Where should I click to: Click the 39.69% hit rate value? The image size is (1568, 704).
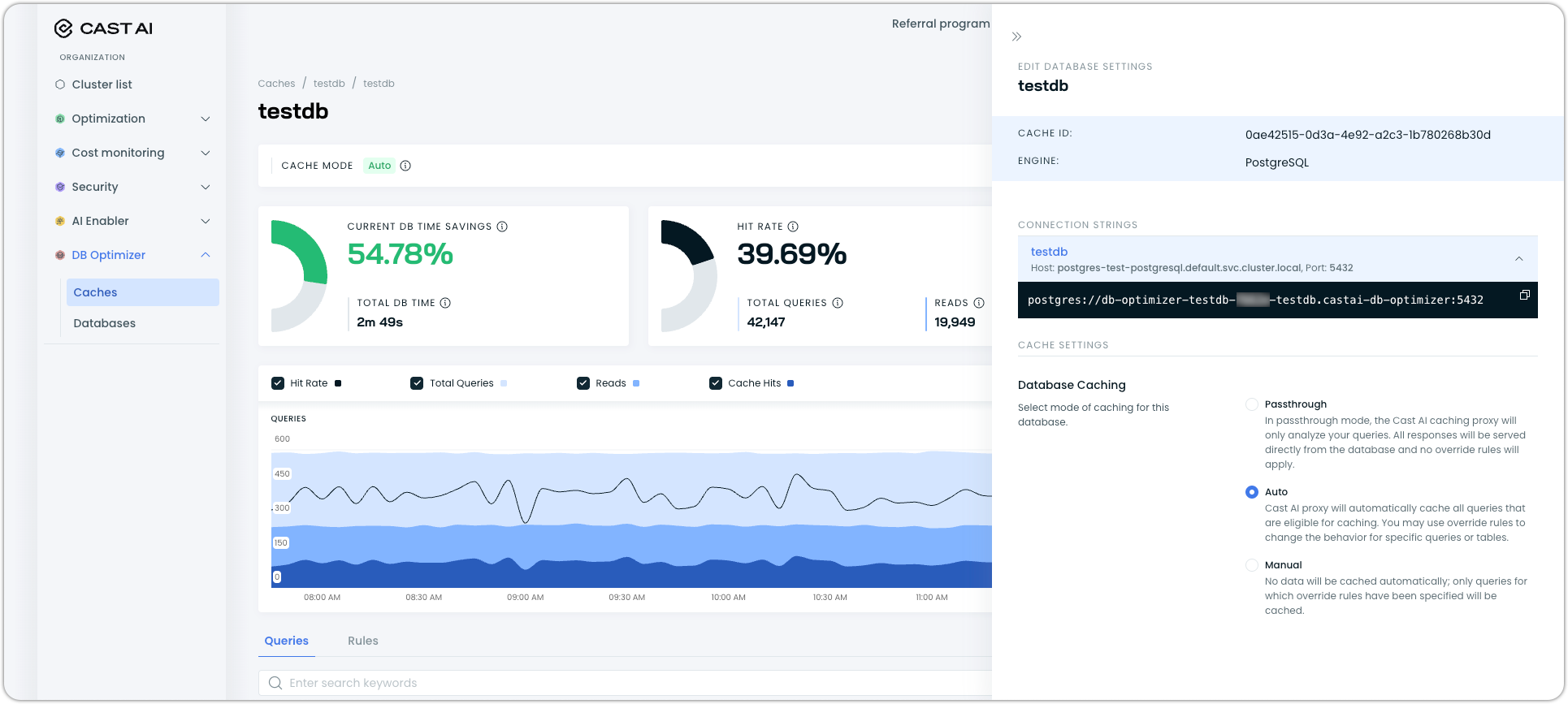tap(792, 254)
